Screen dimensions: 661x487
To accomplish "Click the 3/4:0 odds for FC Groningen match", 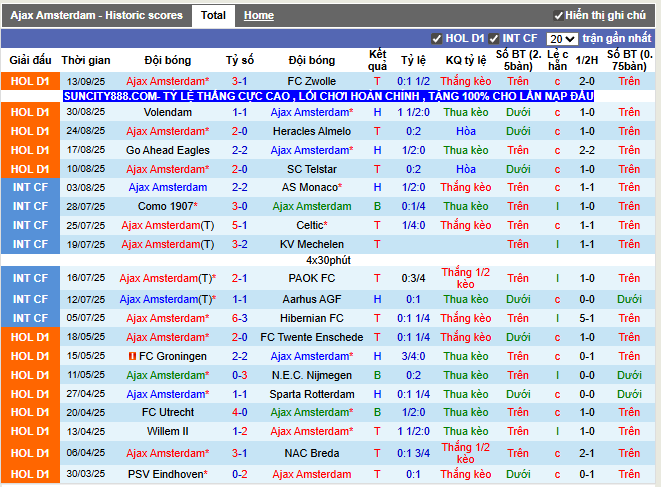I will 413,356.
